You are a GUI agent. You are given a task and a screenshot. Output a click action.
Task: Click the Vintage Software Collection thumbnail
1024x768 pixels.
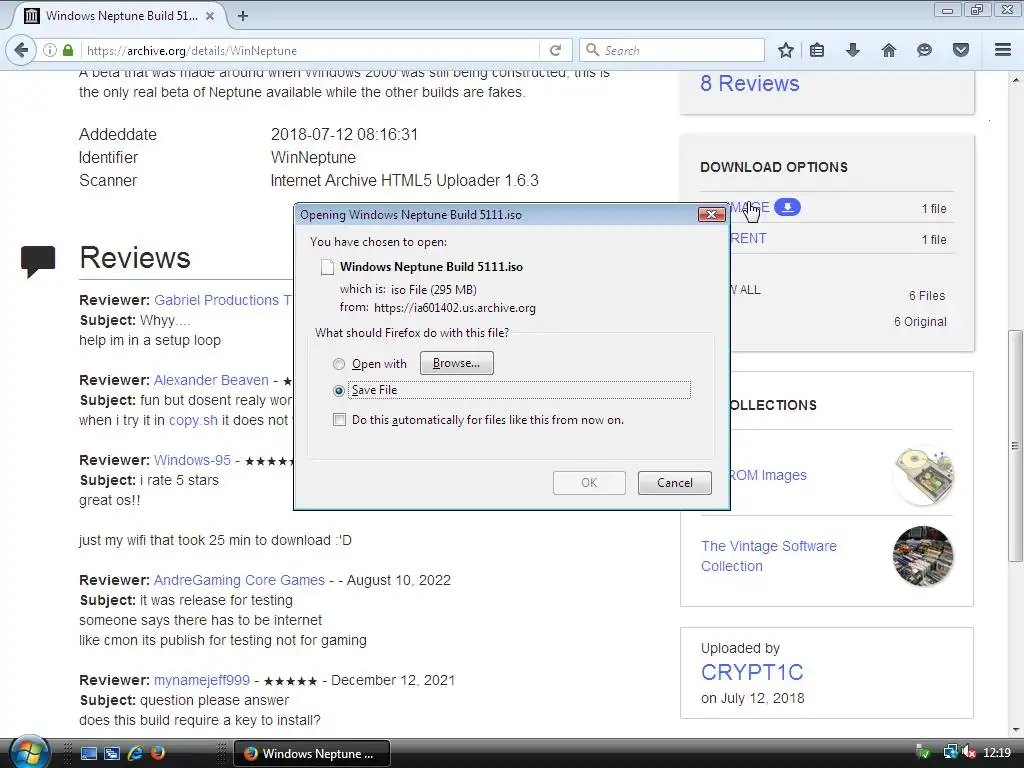(923, 556)
